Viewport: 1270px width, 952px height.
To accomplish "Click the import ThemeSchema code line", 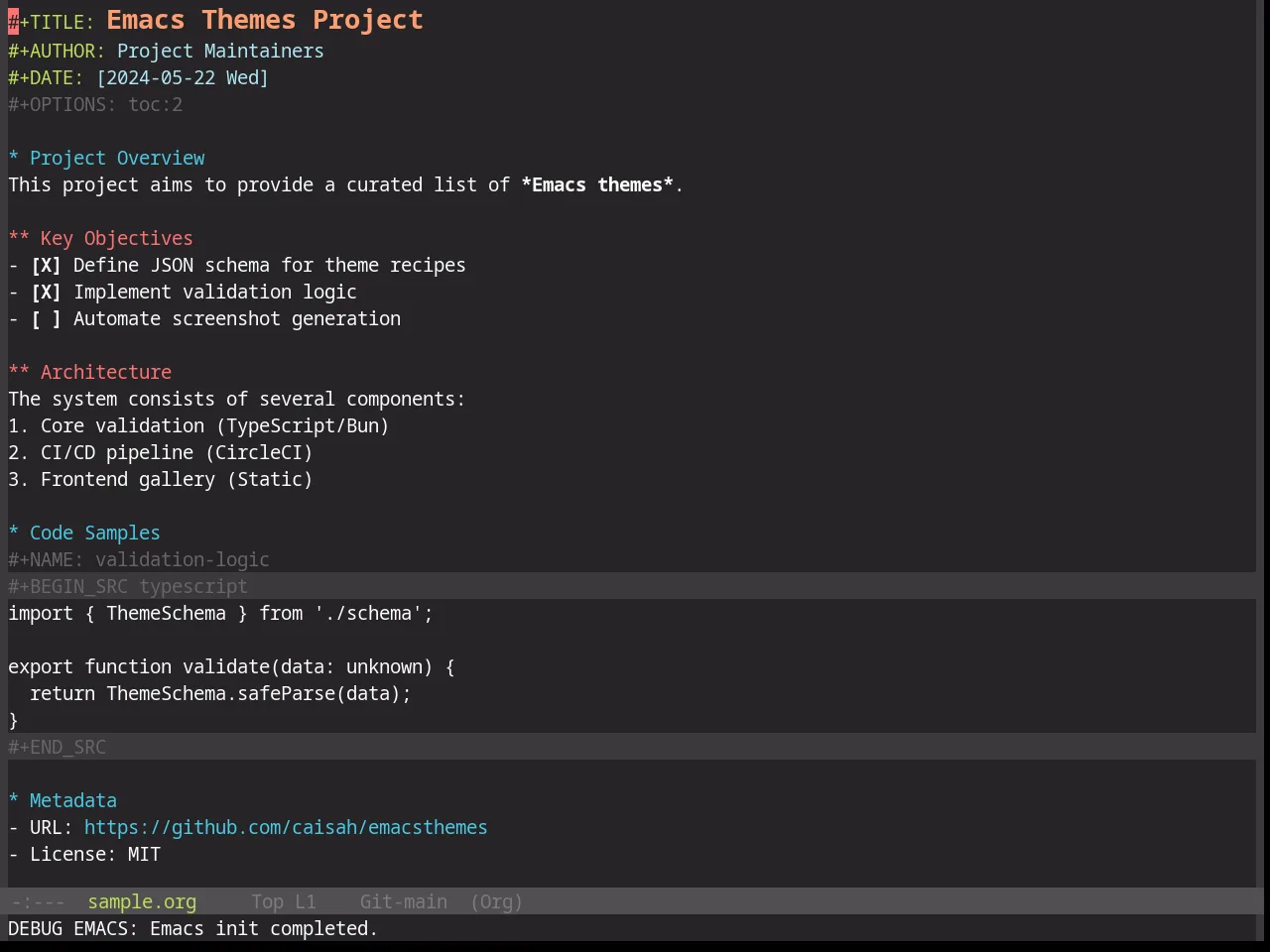I will coord(220,614).
